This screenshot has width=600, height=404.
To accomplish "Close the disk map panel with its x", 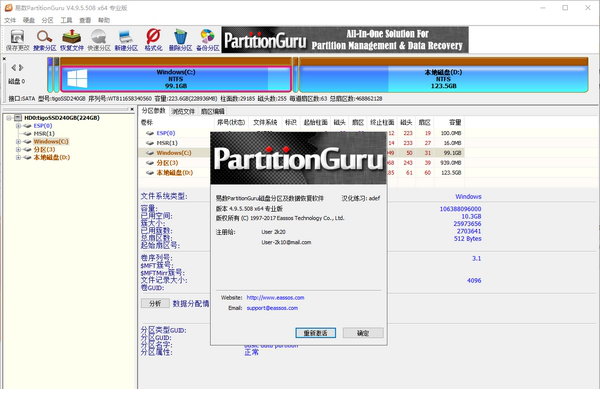I will point(4,59).
